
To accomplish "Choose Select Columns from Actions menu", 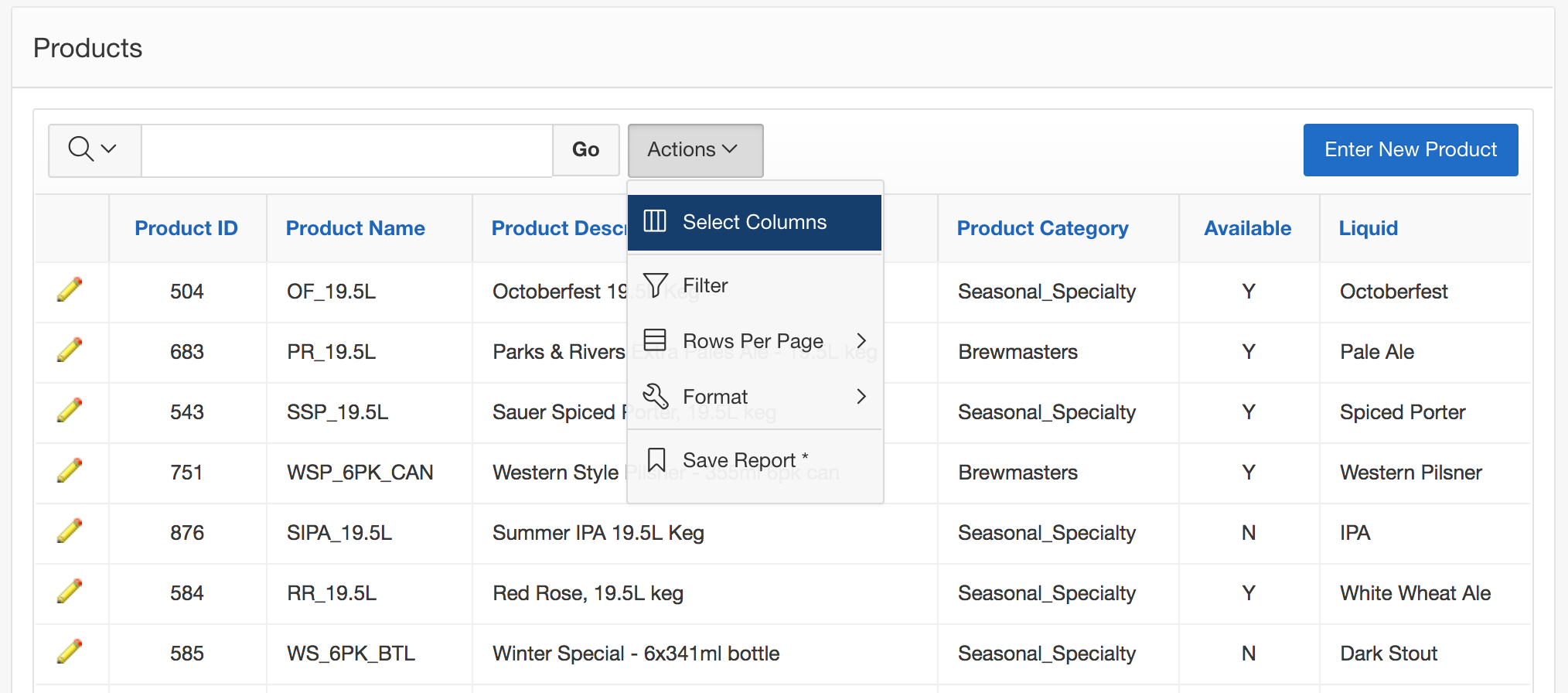I will 754,223.
